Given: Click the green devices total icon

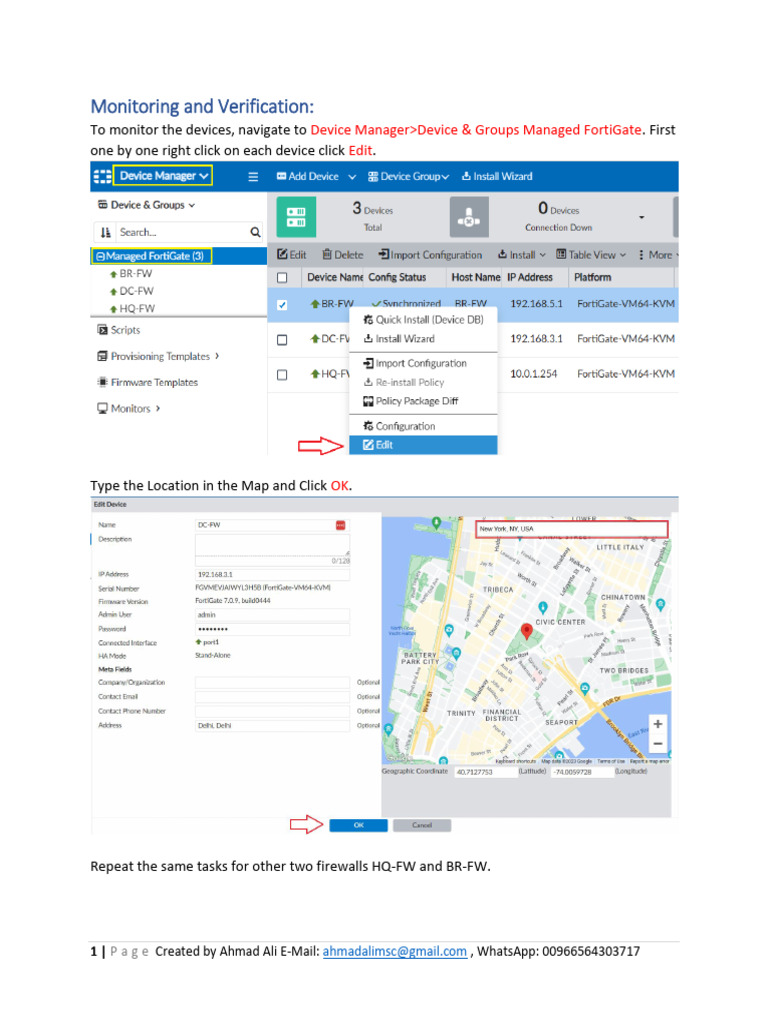Looking at the screenshot, I should tap(296, 217).
